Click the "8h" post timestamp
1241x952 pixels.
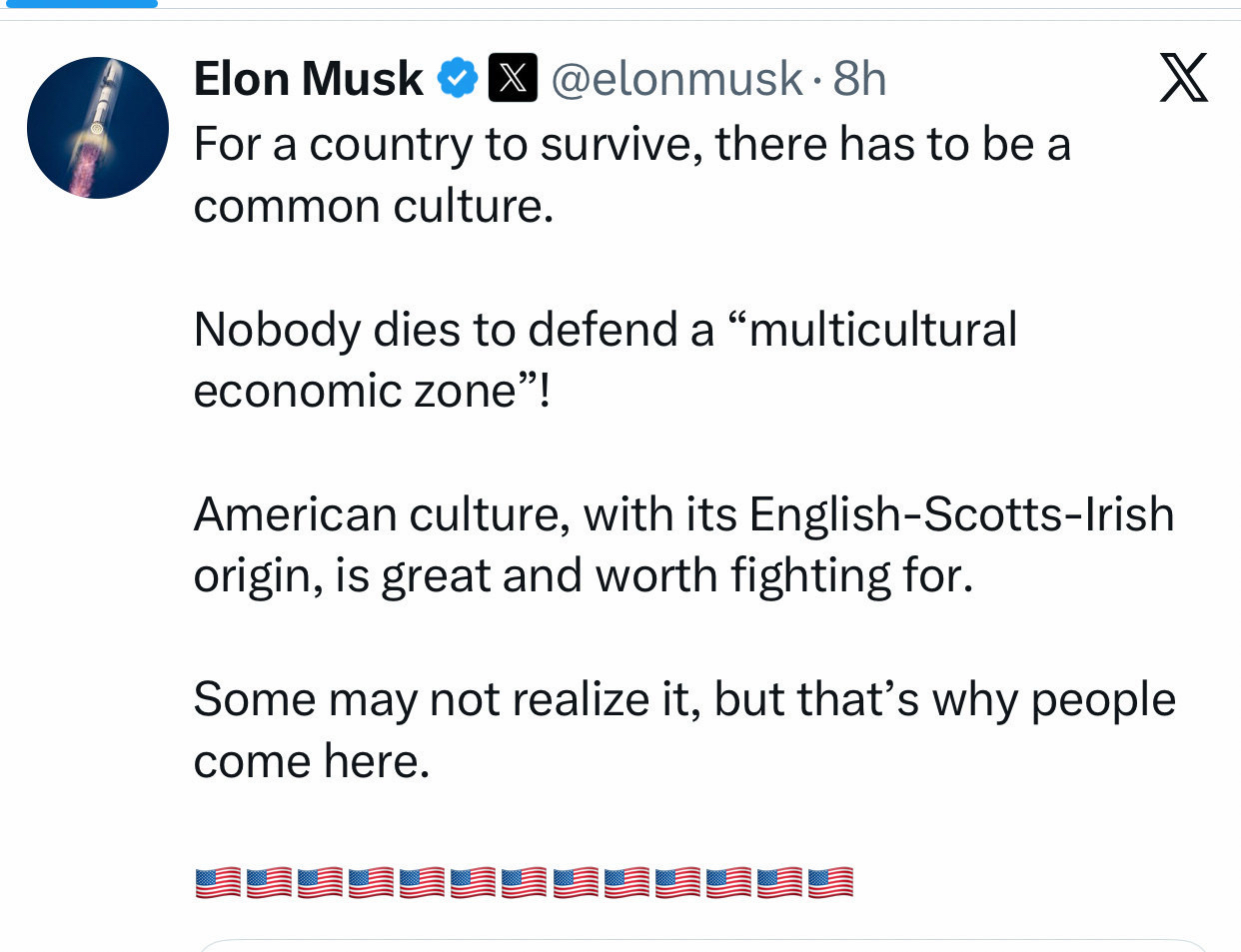coord(859,79)
